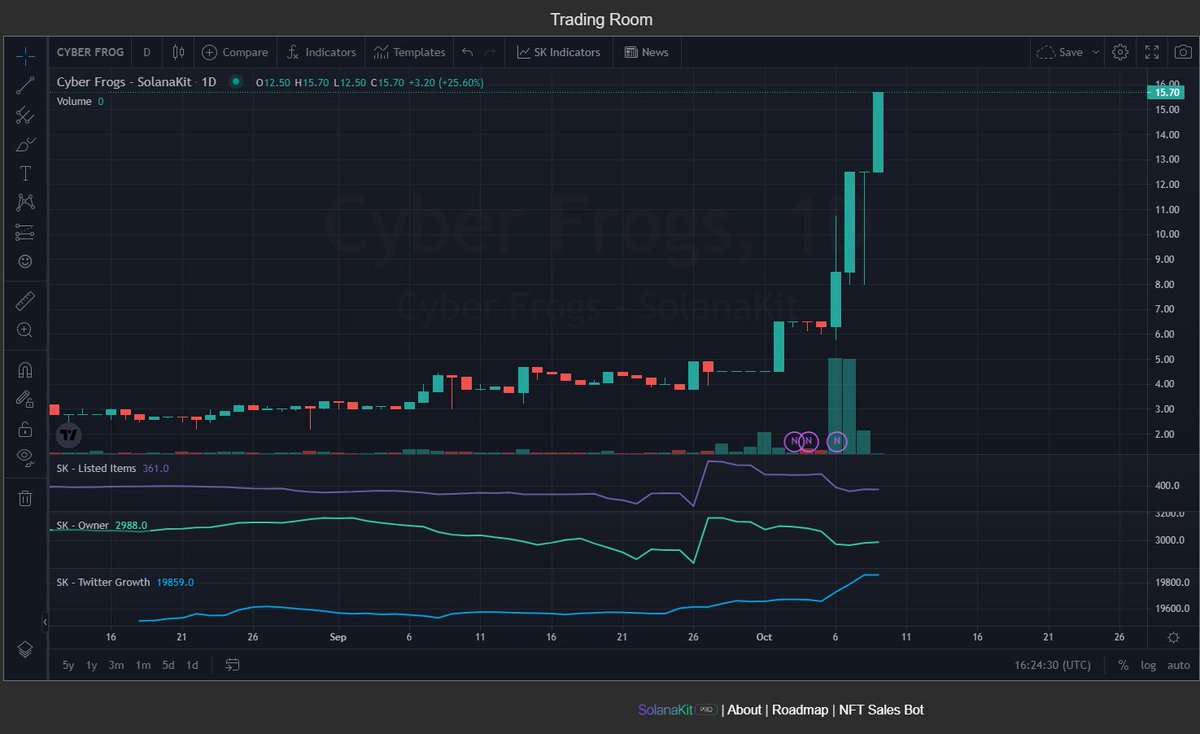The width and height of the screenshot is (1200, 734).
Task: Open the emoji icons tool
Action: coord(25,261)
